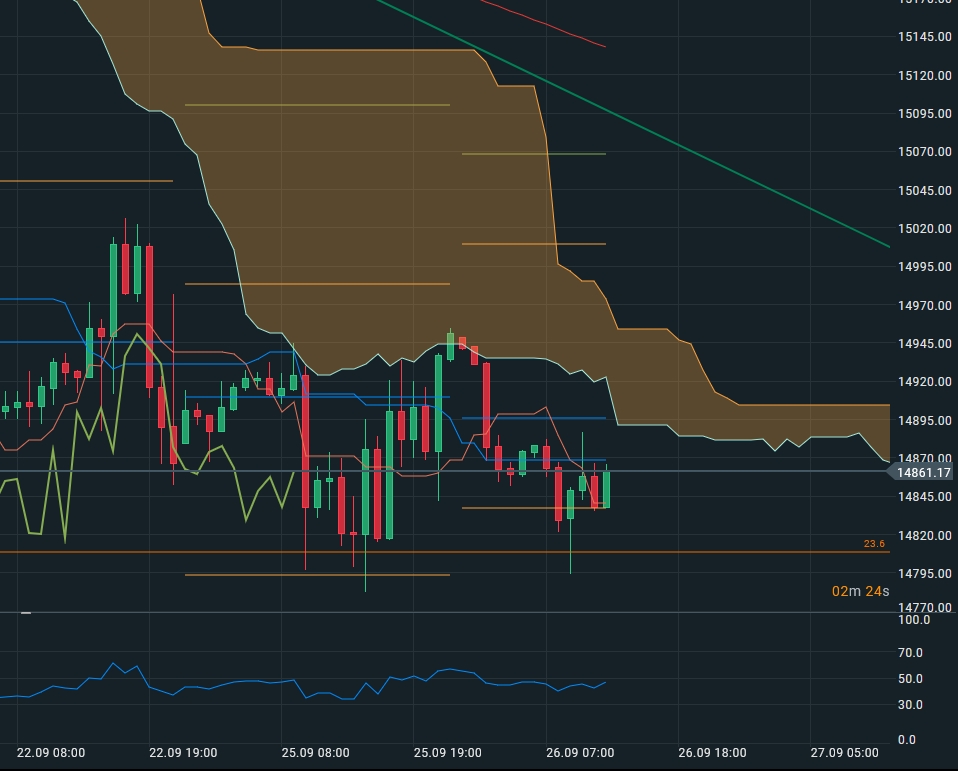The image size is (958, 771).
Task: Click the 26.09 07:00 time label
Action: coord(580,753)
